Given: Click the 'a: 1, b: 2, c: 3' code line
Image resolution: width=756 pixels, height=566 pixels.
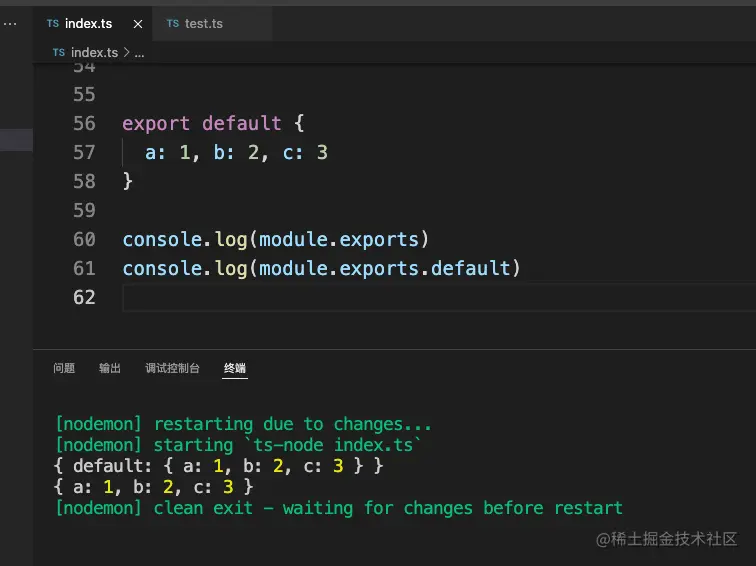Looking at the screenshot, I should tap(236, 152).
